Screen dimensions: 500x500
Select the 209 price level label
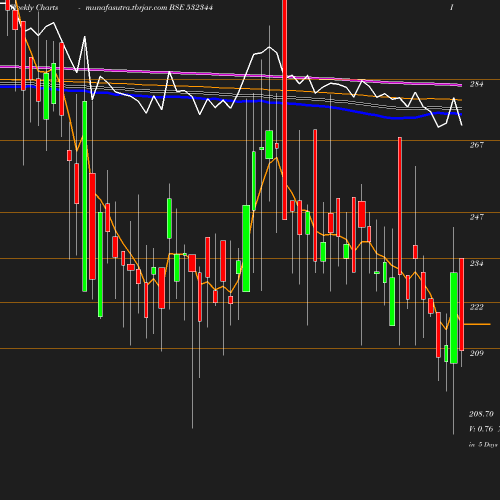(x=476, y=353)
